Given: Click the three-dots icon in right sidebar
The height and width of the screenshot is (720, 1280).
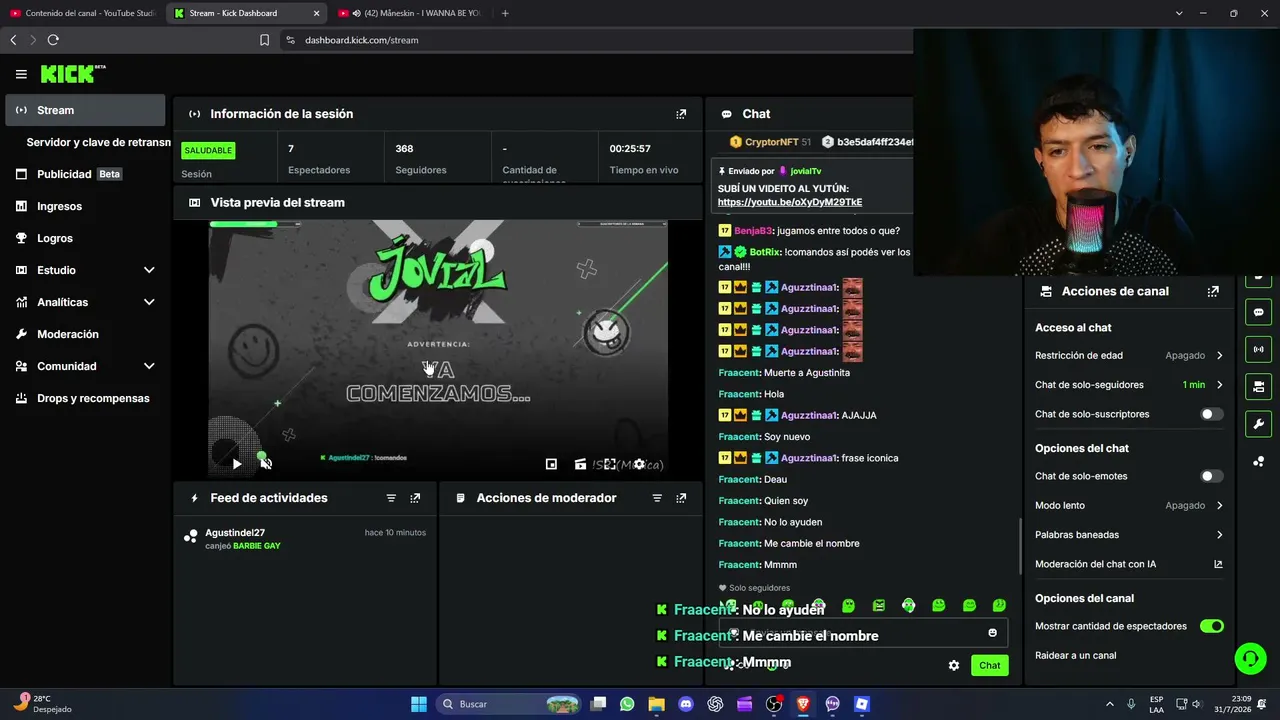Looking at the screenshot, I should [x=1258, y=460].
